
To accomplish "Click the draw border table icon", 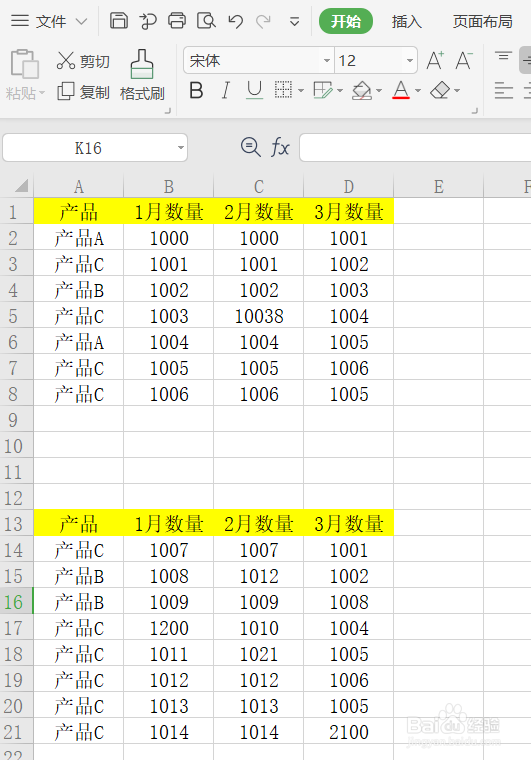I will click(323, 90).
